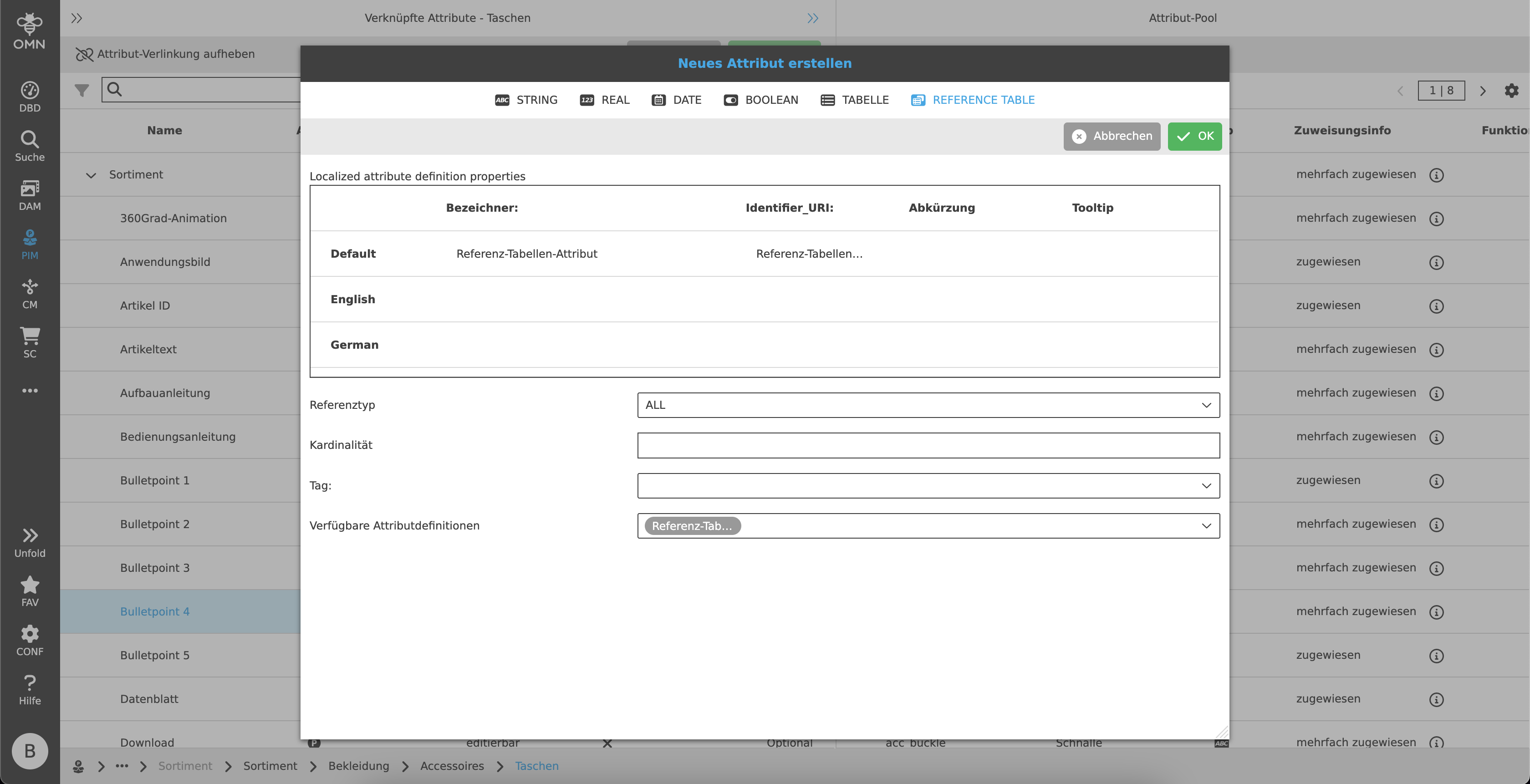Image resolution: width=1530 pixels, height=784 pixels.
Task: Click the green OK button
Action: [1194, 136]
